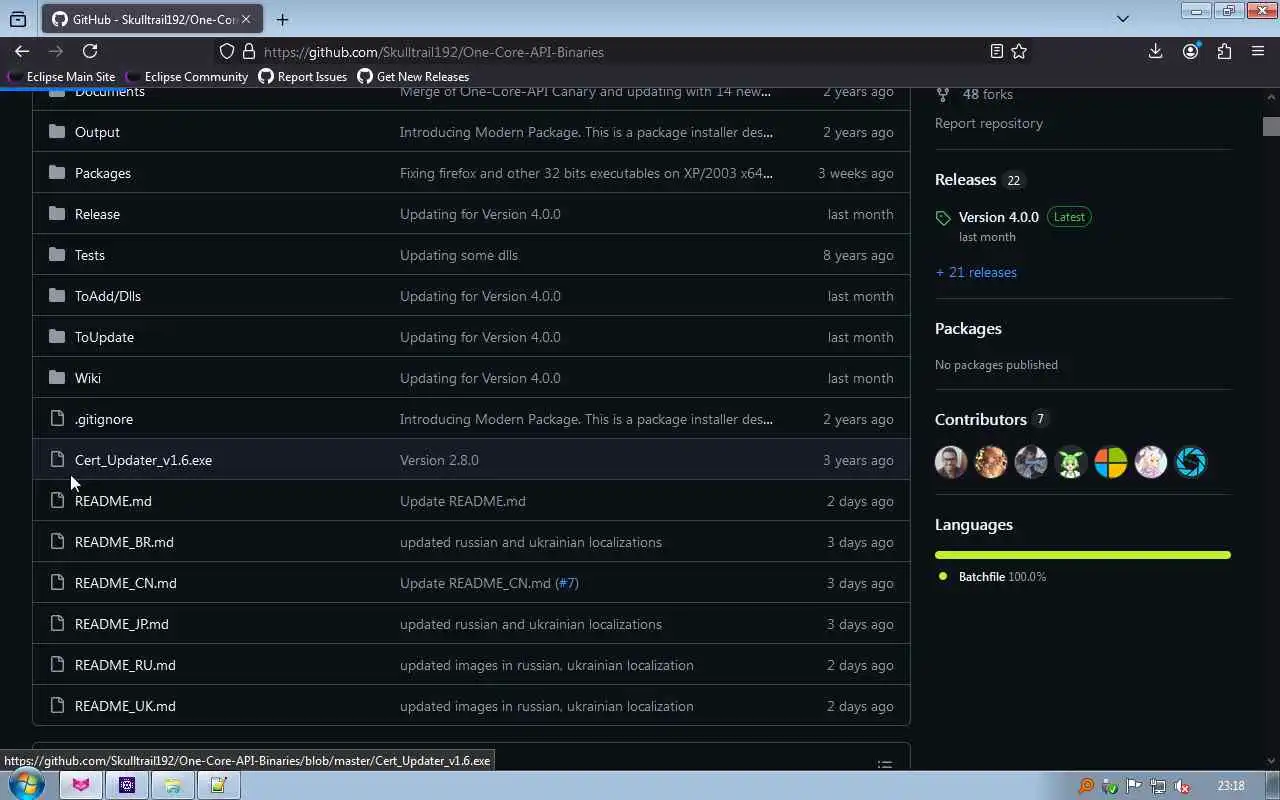Close the GitHub Skulltrail192 tab
The height and width of the screenshot is (800, 1280).
pos(246,19)
